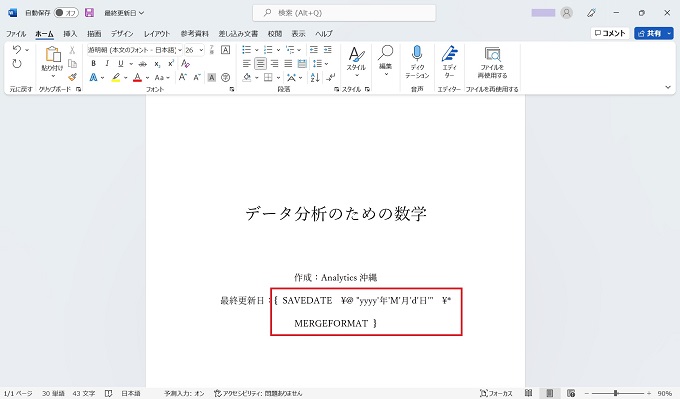Open the ファイル menu
The image size is (680, 399).
pos(16,33)
